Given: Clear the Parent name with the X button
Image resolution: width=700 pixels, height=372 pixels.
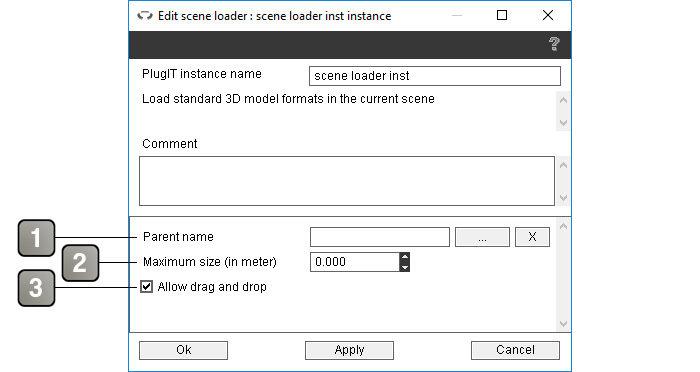Looking at the screenshot, I should tap(532, 237).
